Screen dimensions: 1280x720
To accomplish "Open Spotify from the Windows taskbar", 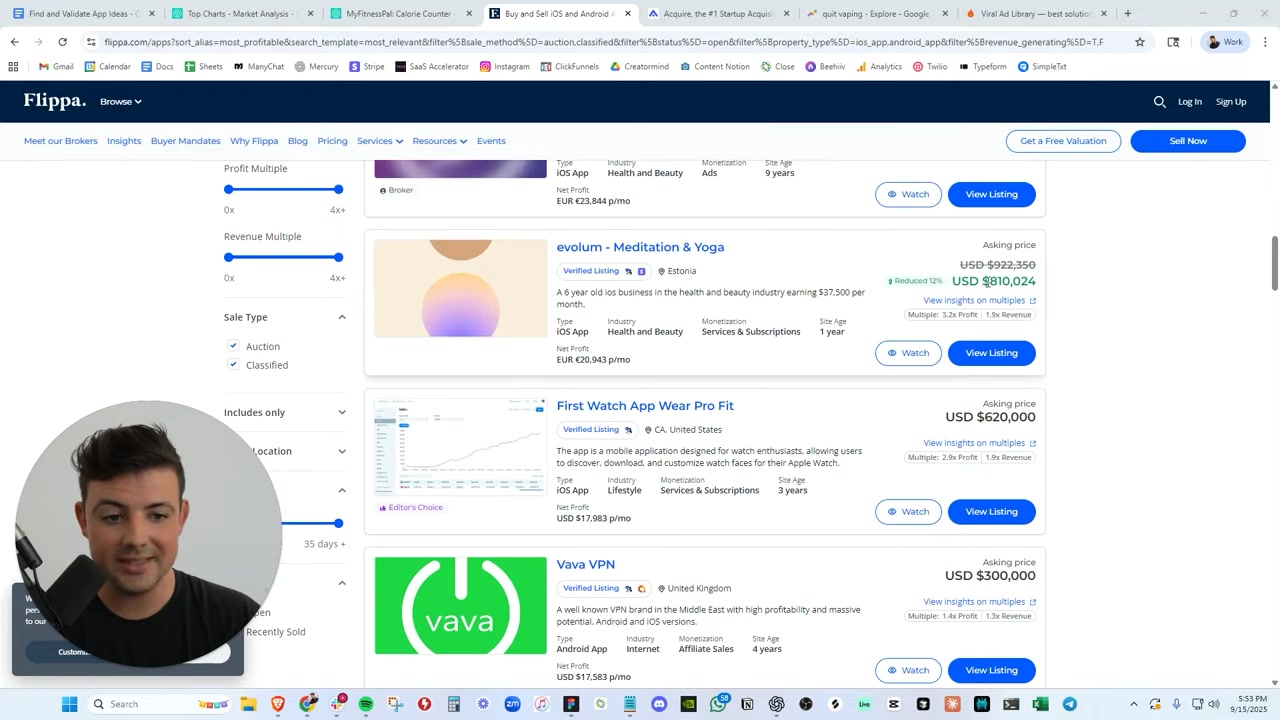I will (366, 704).
